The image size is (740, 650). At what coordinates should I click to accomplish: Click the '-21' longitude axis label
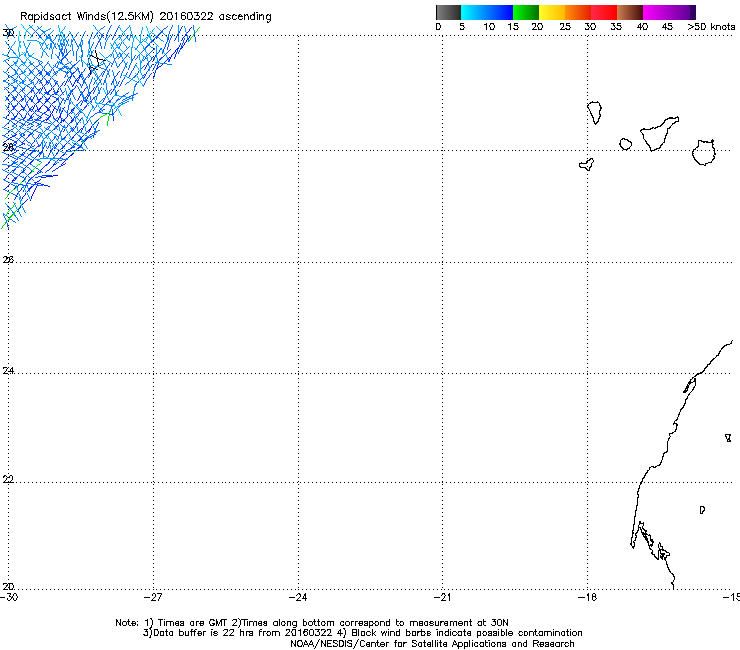click(442, 597)
